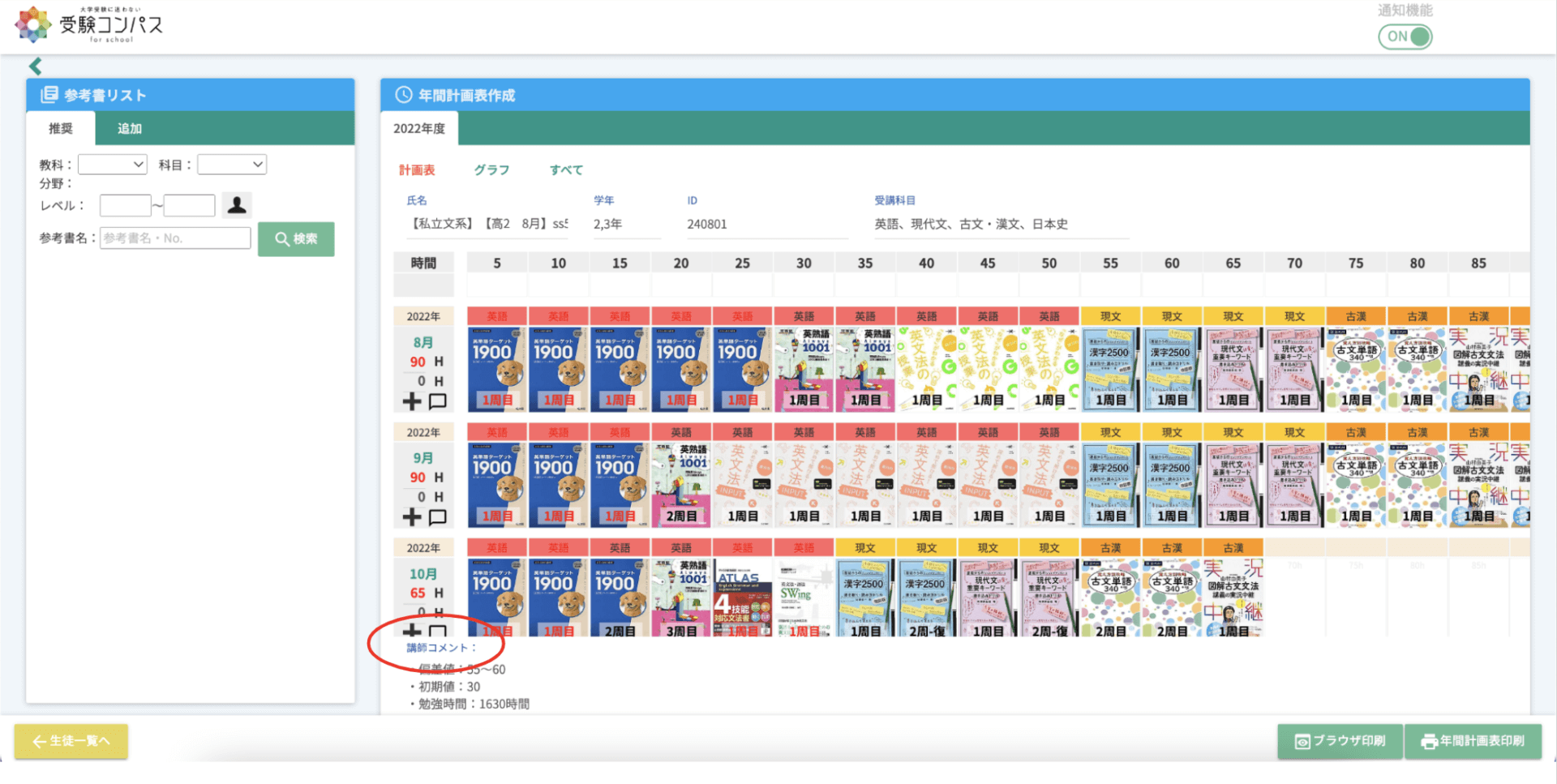Switch to the 推奨 tab
Image resolution: width=1557 pixels, height=784 pixels.
pos(61,128)
